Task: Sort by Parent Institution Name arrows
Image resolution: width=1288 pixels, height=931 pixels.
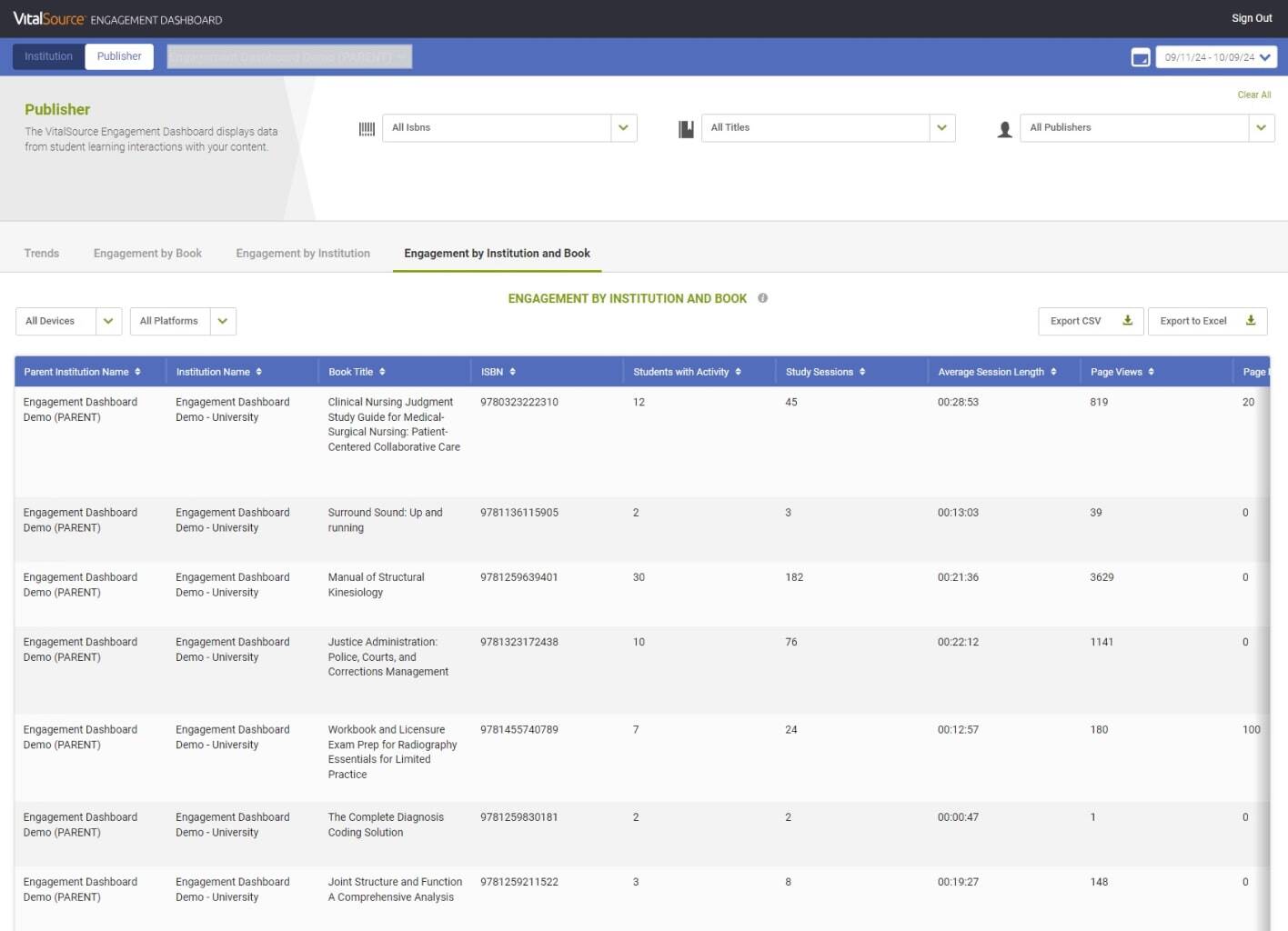Action: click(137, 372)
